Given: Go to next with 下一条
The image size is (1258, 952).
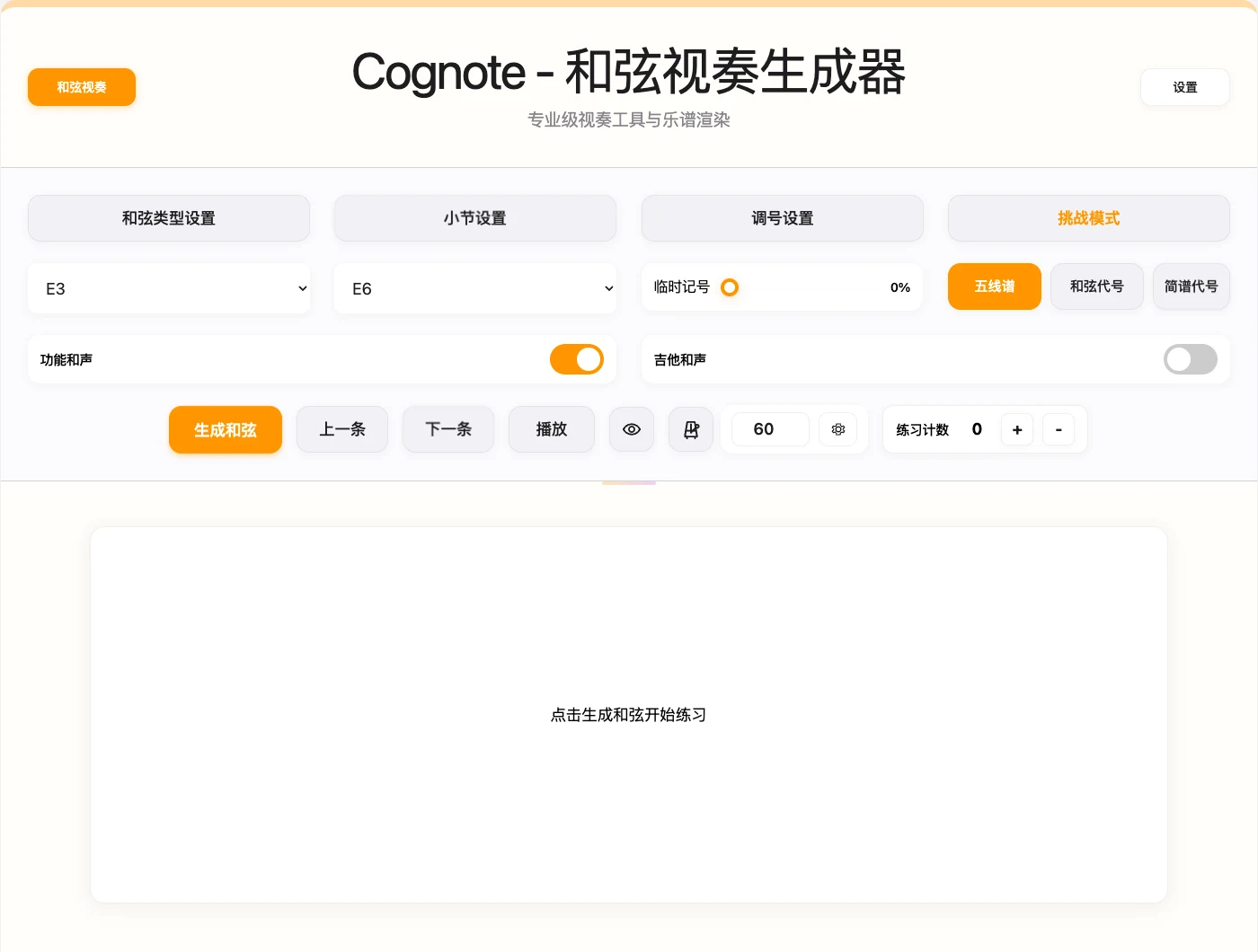Looking at the screenshot, I should point(448,429).
